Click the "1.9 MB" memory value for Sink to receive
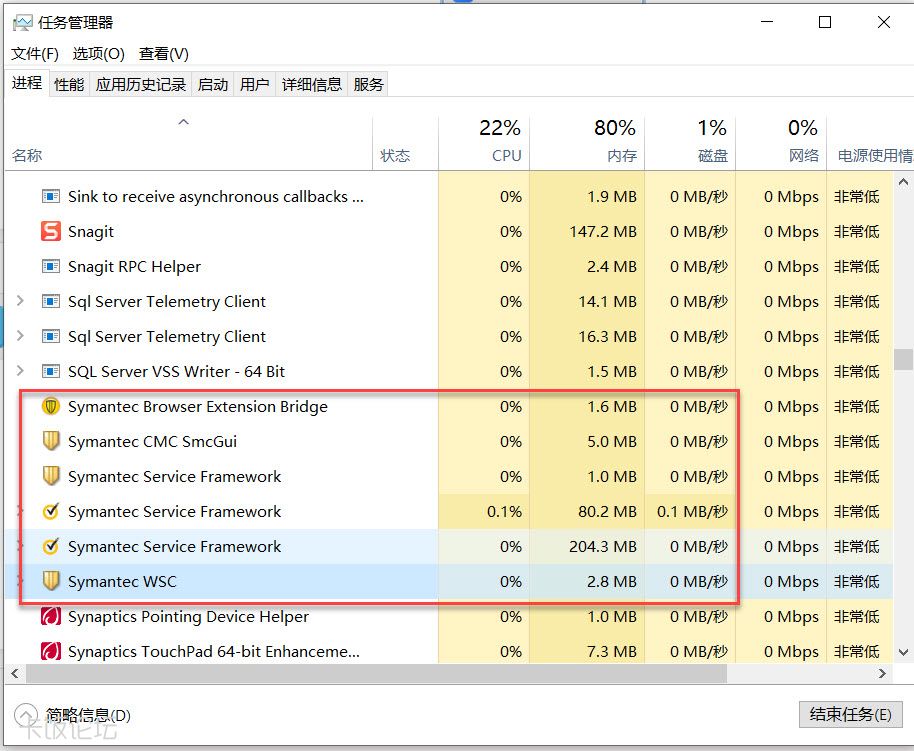Screen dimensions: 914x751 611,196
